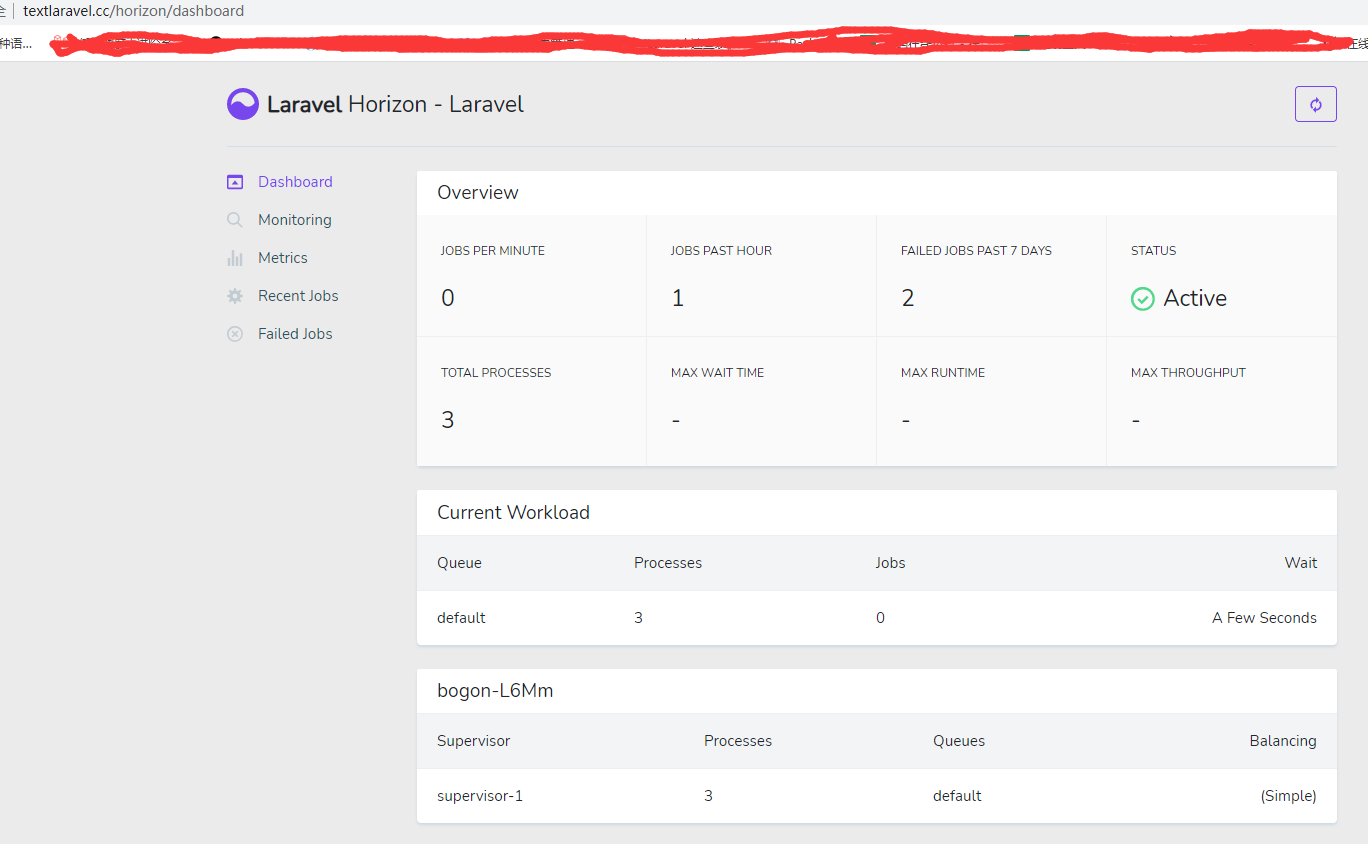Open the Monitoring page
This screenshot has width=1368, height=844.
[294, 220]
